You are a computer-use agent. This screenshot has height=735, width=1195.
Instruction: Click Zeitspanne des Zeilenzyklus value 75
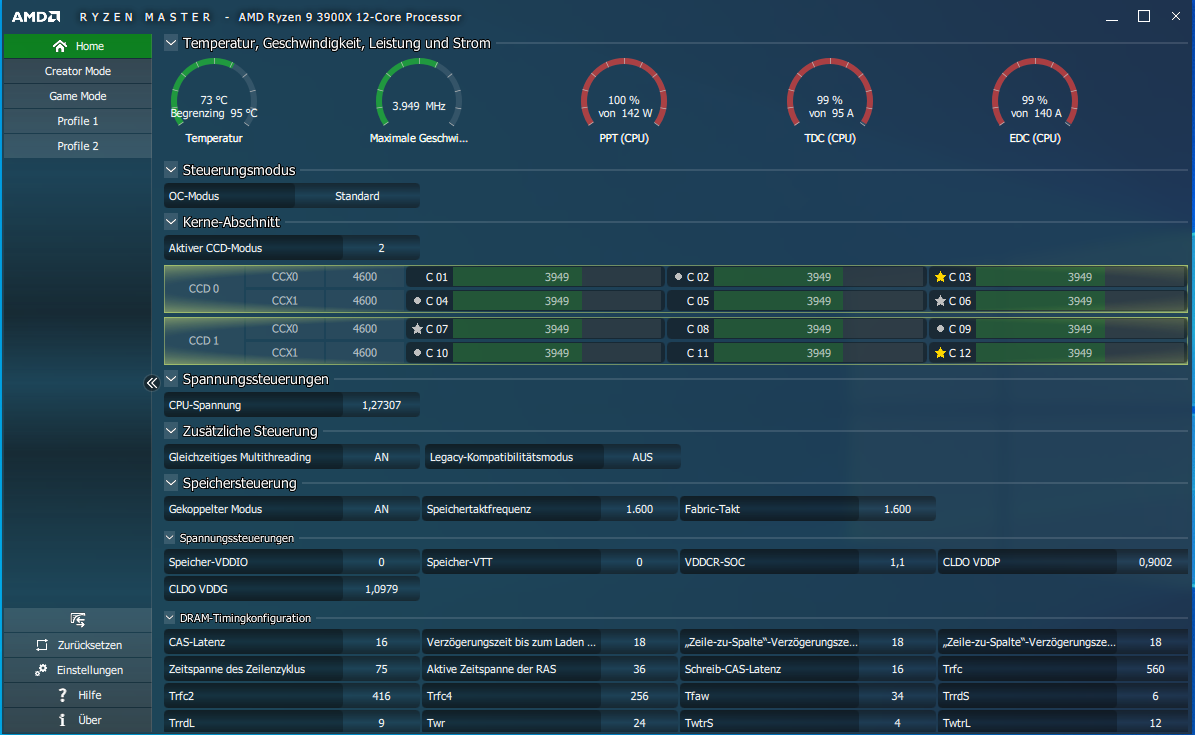point(381,669)
